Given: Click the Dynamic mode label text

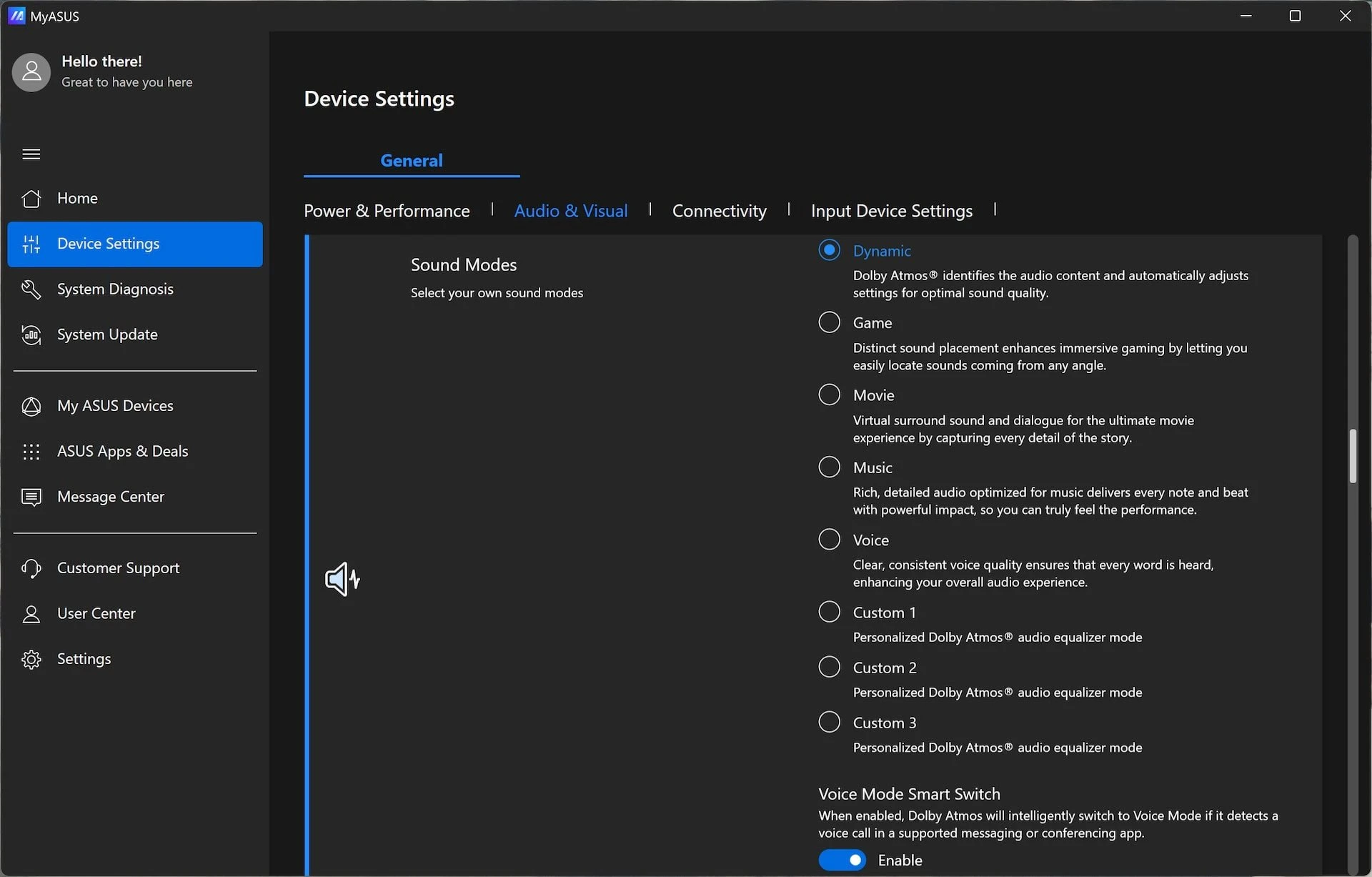Looking at the screenshot, I should tap(881, 251).
